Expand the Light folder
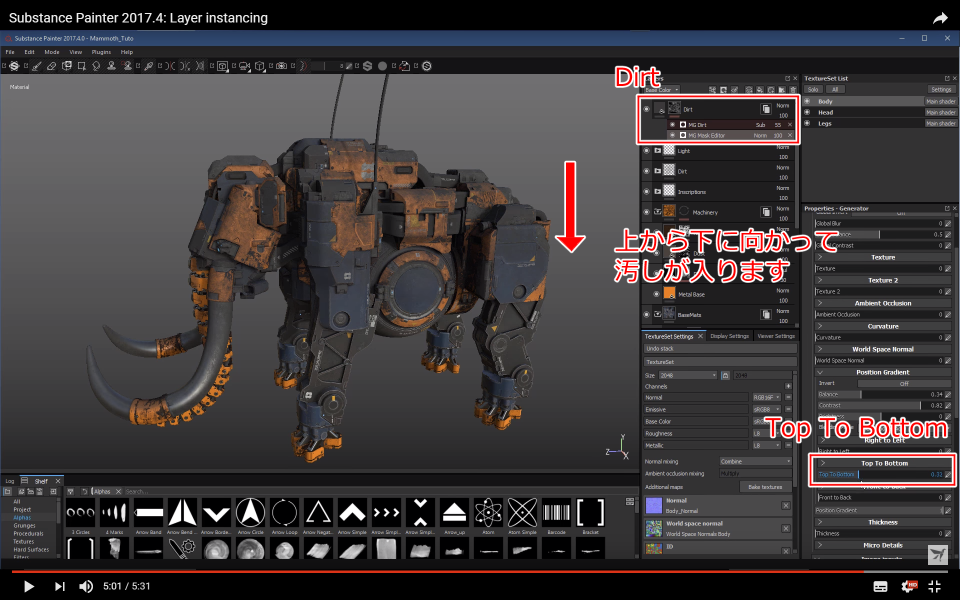960x600 pixels. [658, 151]
